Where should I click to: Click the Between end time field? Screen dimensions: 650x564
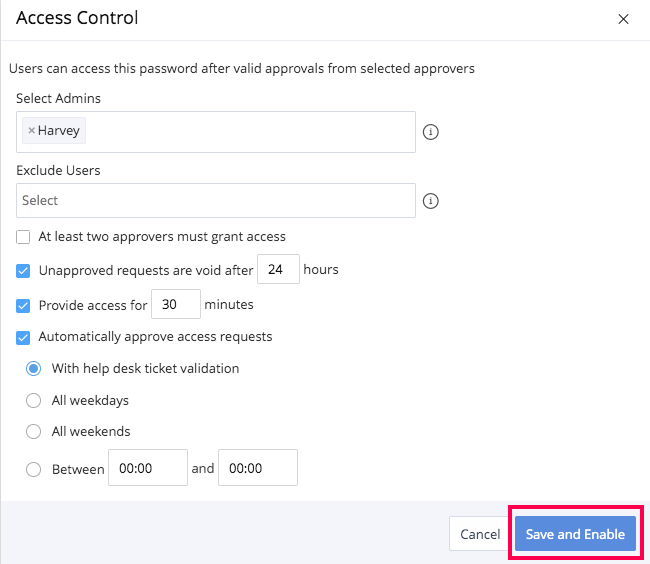coord(257,468)
